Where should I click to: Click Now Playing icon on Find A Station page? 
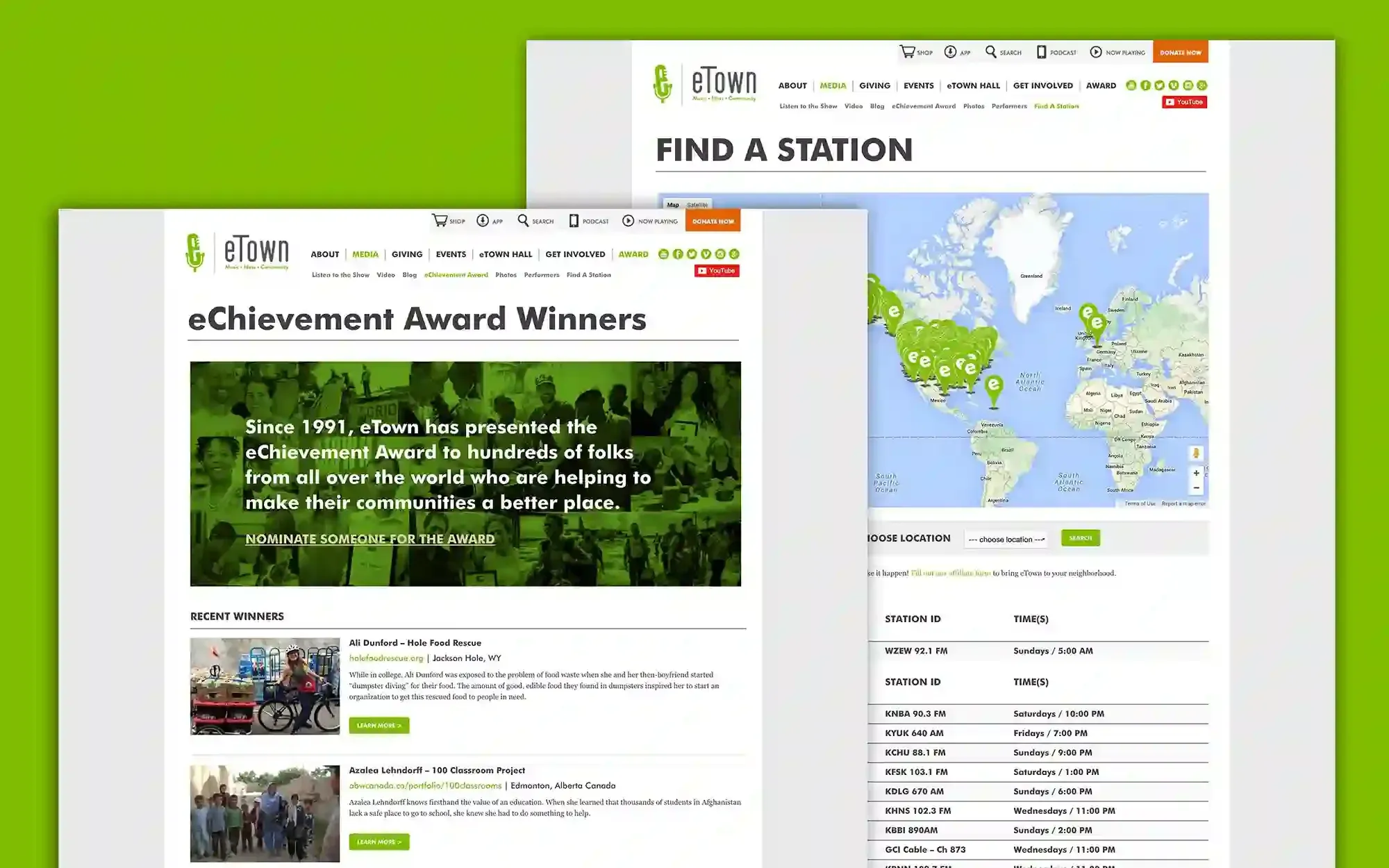tap(1096, 52)
